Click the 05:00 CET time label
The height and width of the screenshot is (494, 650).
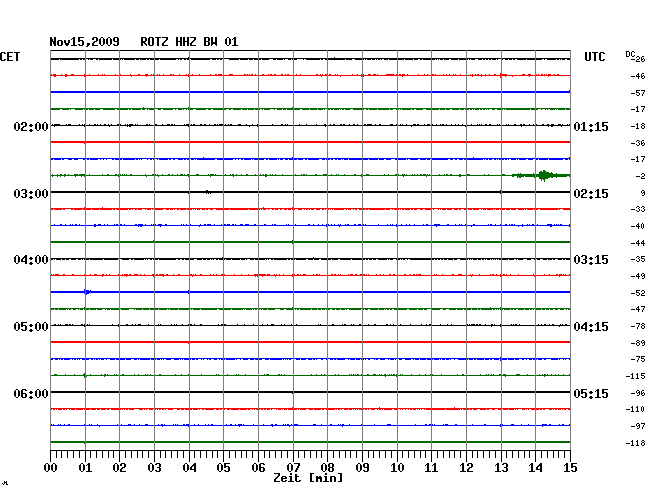click(31, 327)
